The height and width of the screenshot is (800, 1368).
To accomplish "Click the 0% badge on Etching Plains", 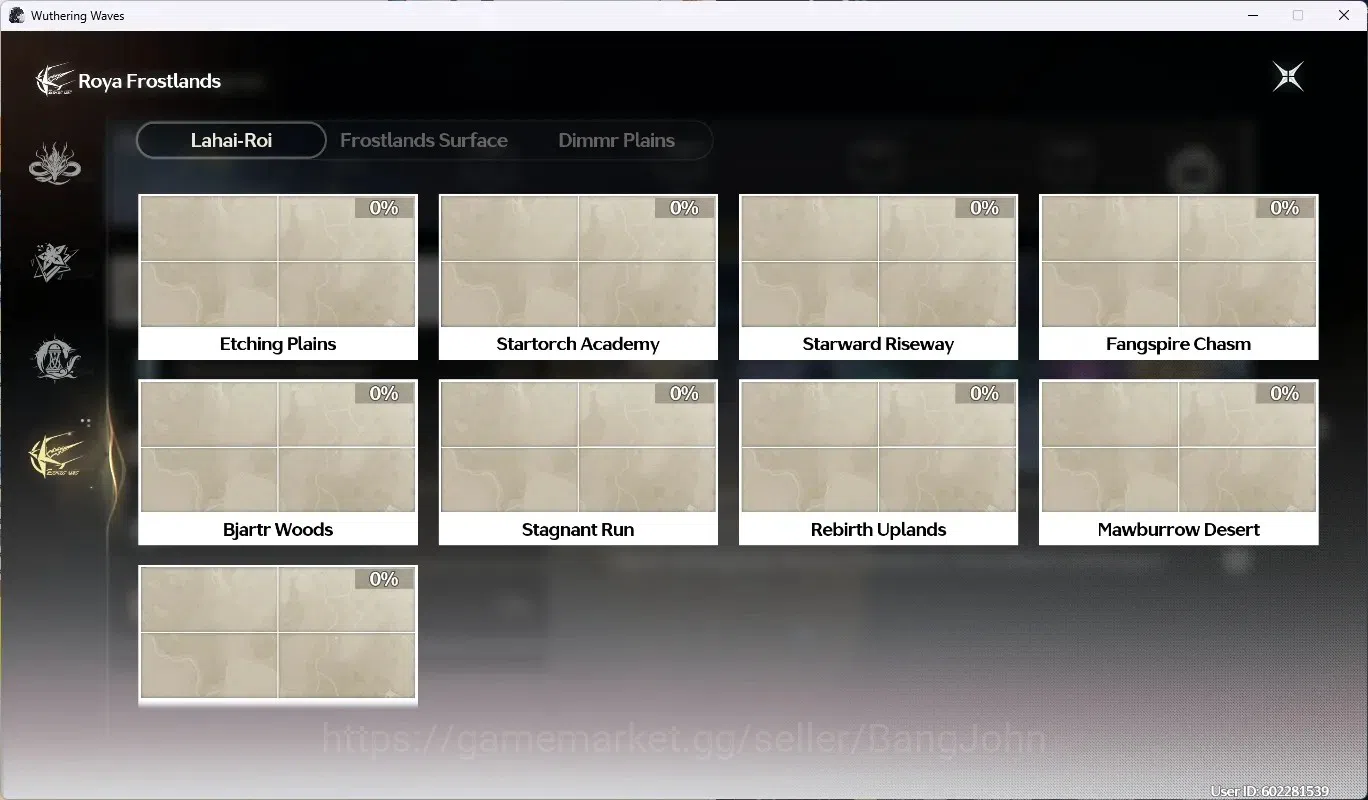I will pos(384,208).
